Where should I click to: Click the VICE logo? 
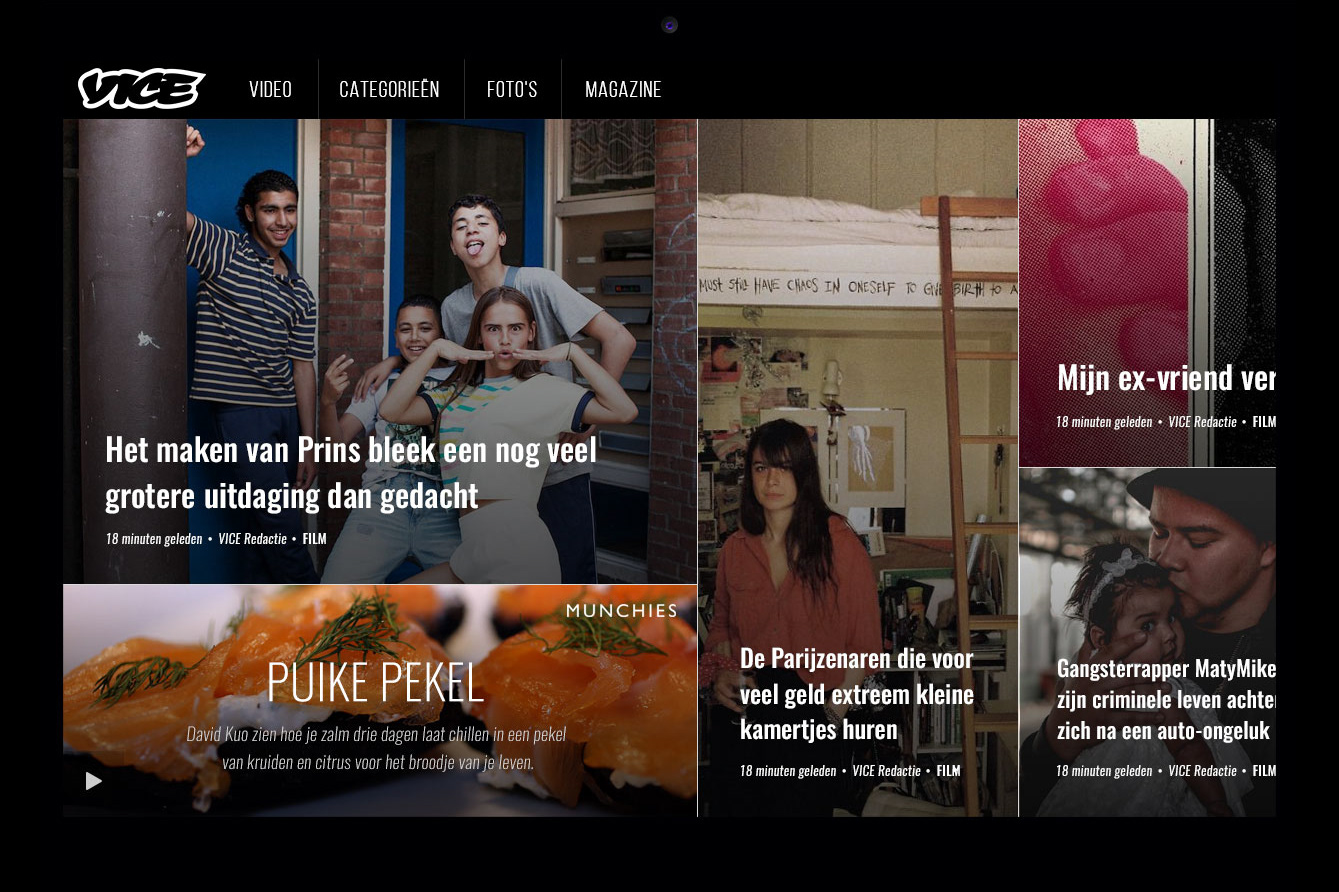pos(142,89)
